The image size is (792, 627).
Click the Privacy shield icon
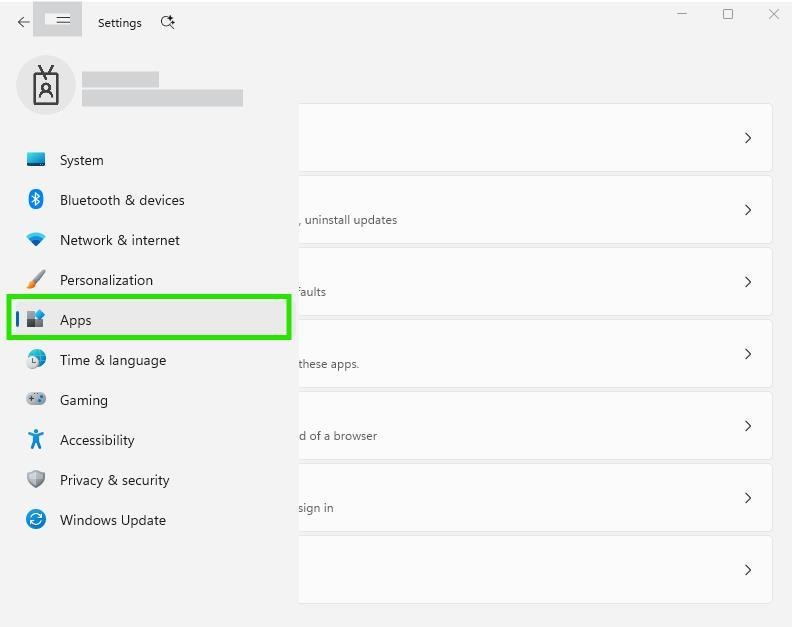tap(36, 479)
